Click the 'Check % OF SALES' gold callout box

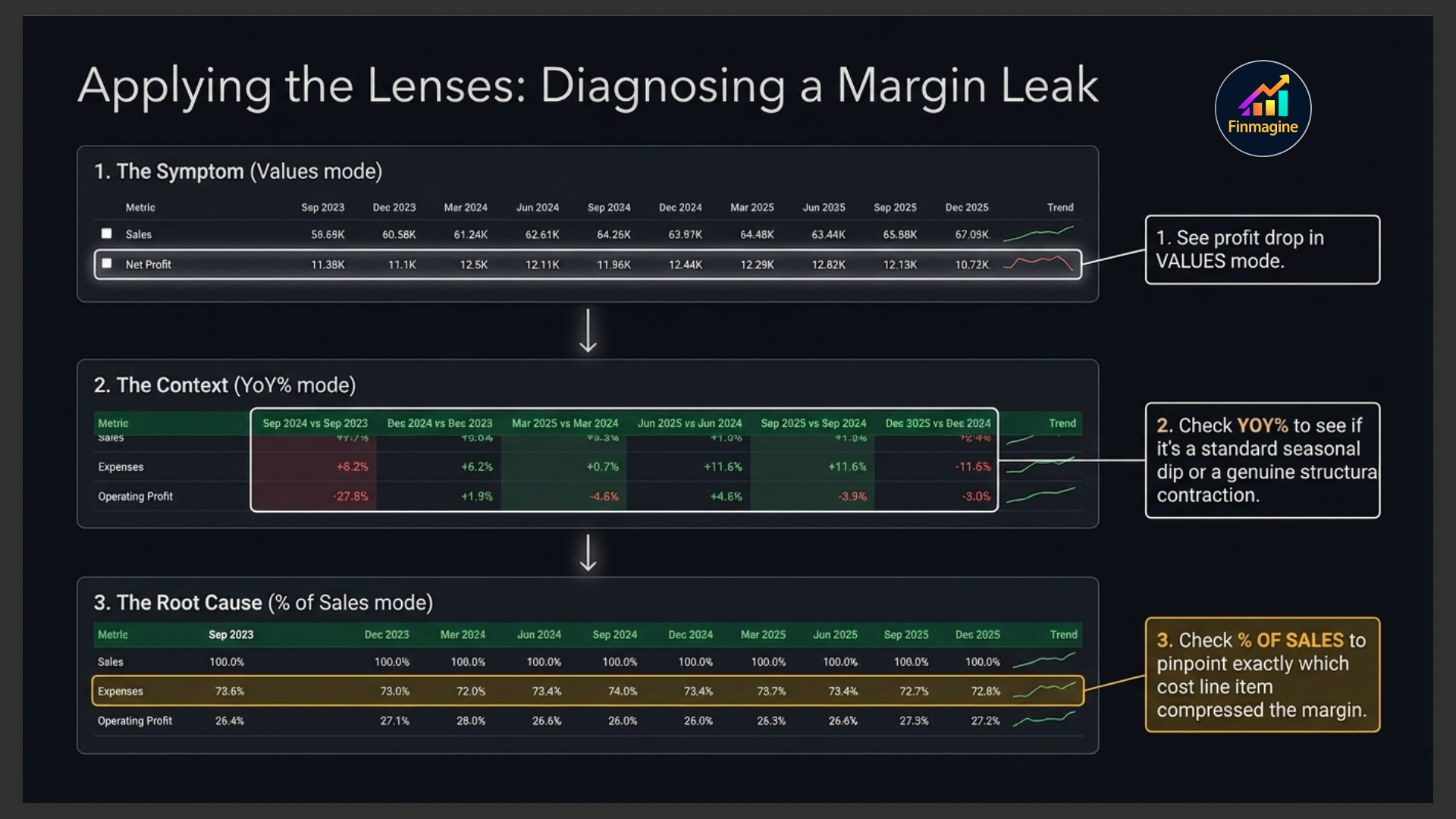(x=1262, y=675)
